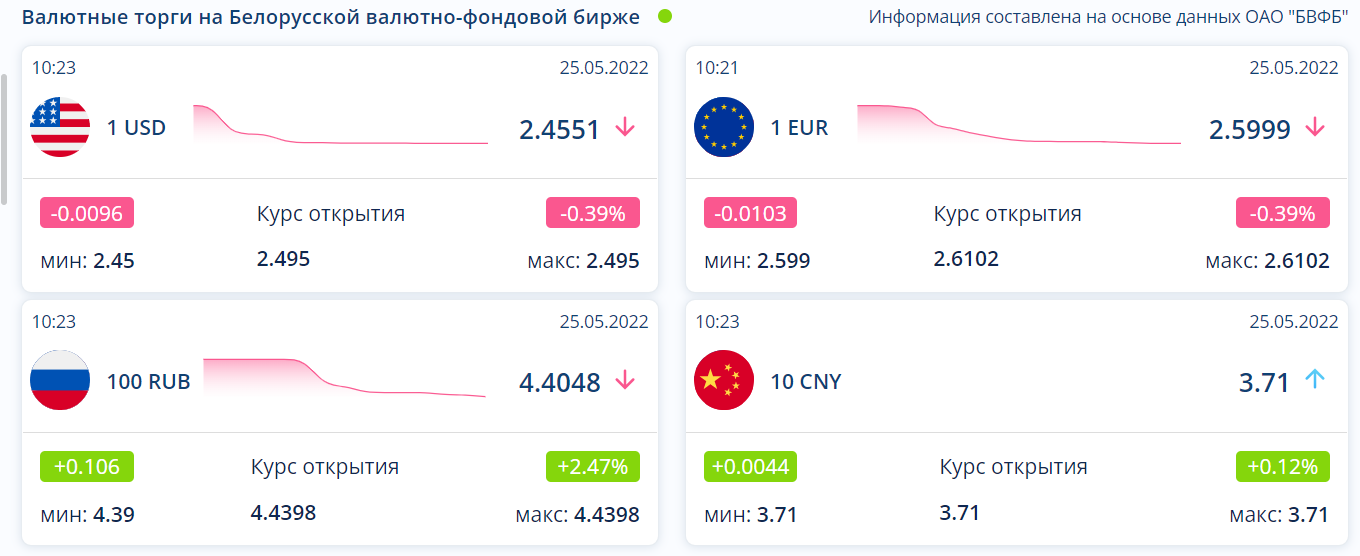Click the USD -0.39% change badge

[593, 213]
